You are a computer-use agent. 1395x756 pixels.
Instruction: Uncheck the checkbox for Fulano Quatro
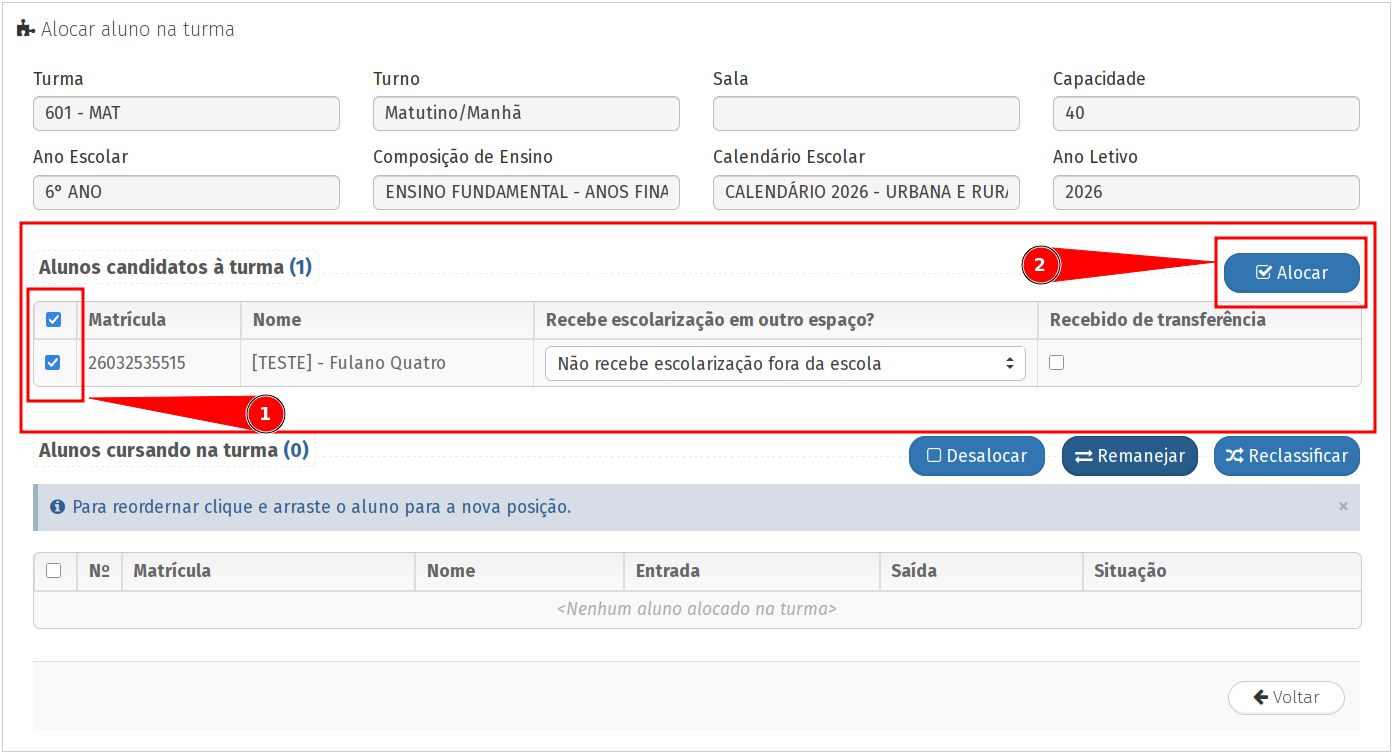pyautogui.click(x=54, y=363)
